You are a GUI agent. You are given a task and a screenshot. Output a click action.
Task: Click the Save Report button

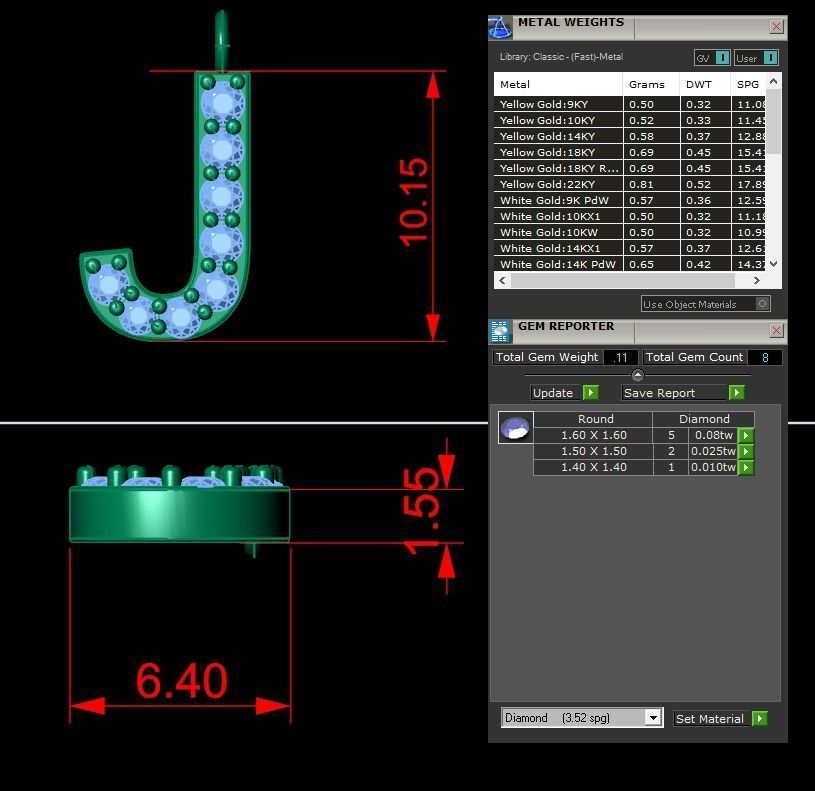tap(674, 393)
